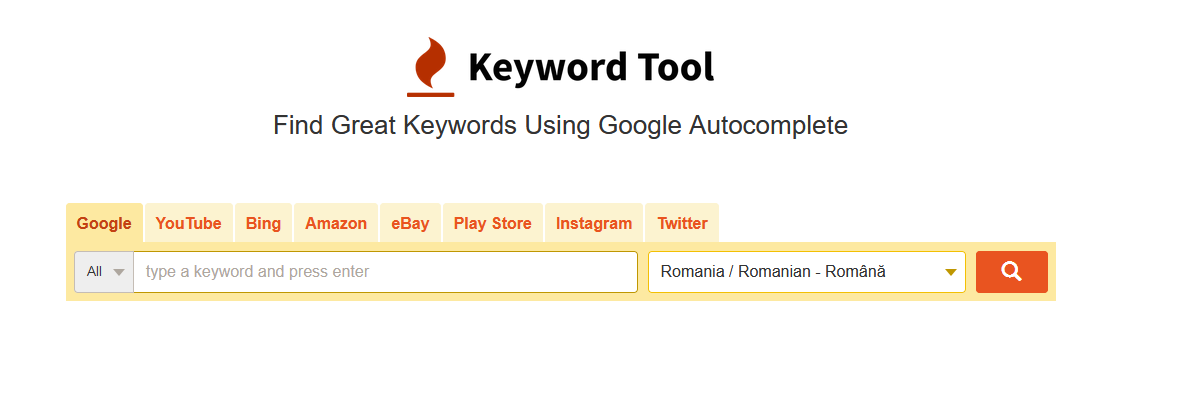The width and height of the screenshot is (1196, 397).
Task: Click the word "Autocomplete" in the tagline
Action: click(768, 125)
